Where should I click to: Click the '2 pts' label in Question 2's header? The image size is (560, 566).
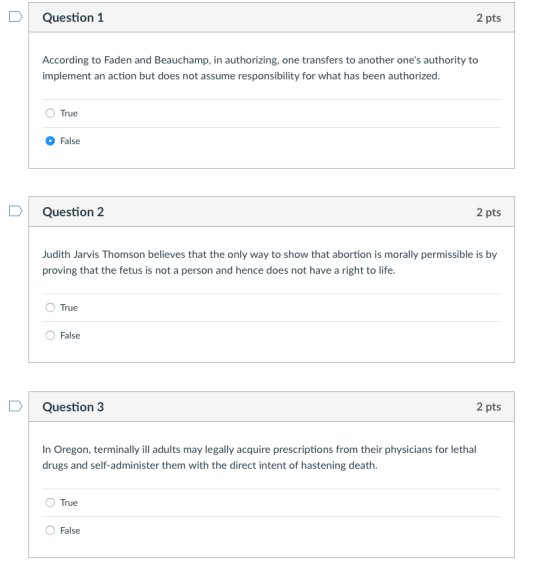[489, 212]
